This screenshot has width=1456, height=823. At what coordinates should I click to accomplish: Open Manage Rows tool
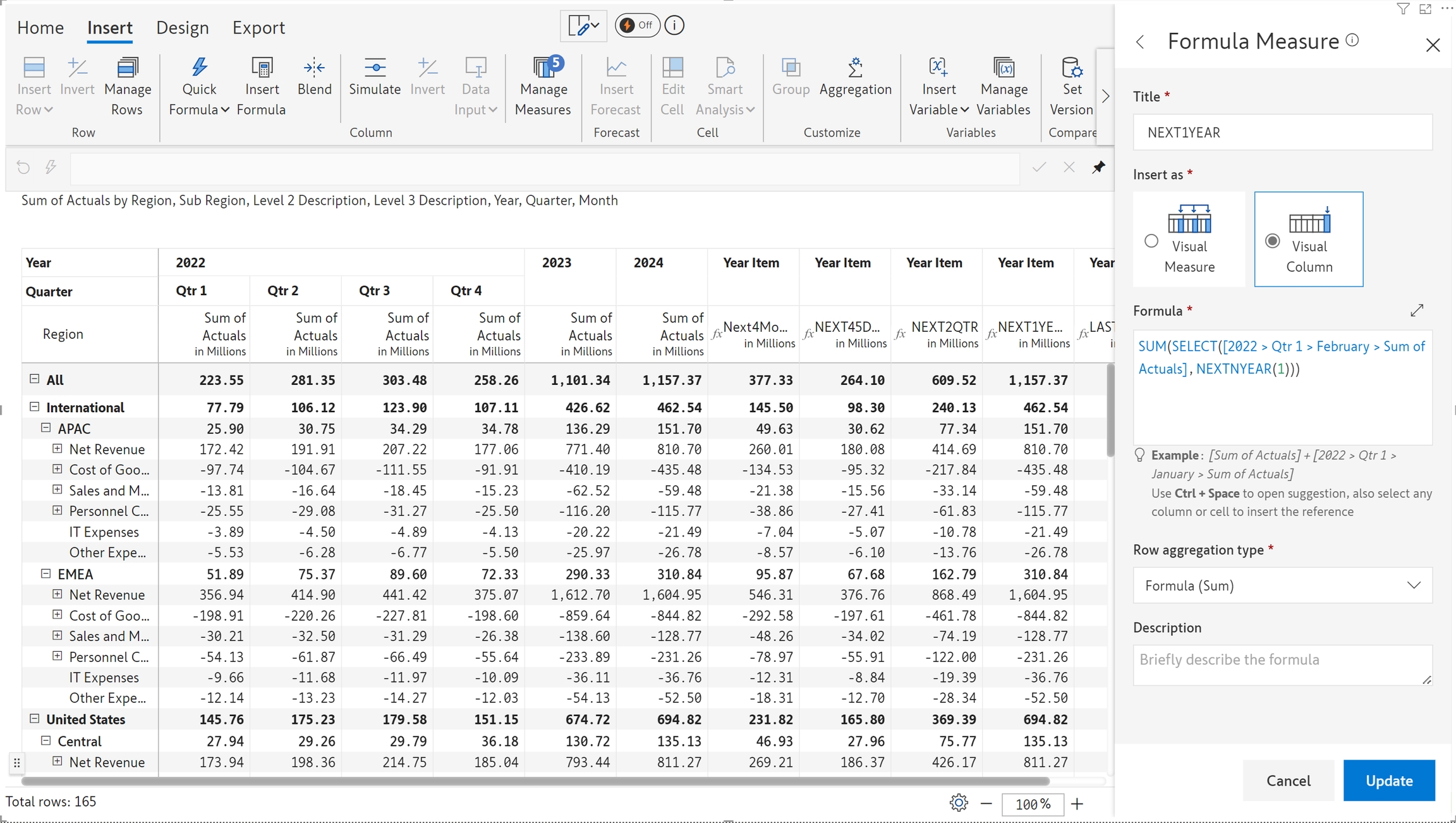tap(127, 68)
